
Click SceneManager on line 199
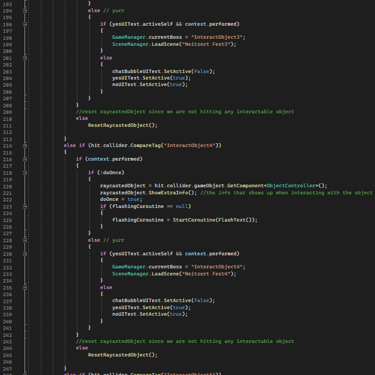click(x=130, y=44)
